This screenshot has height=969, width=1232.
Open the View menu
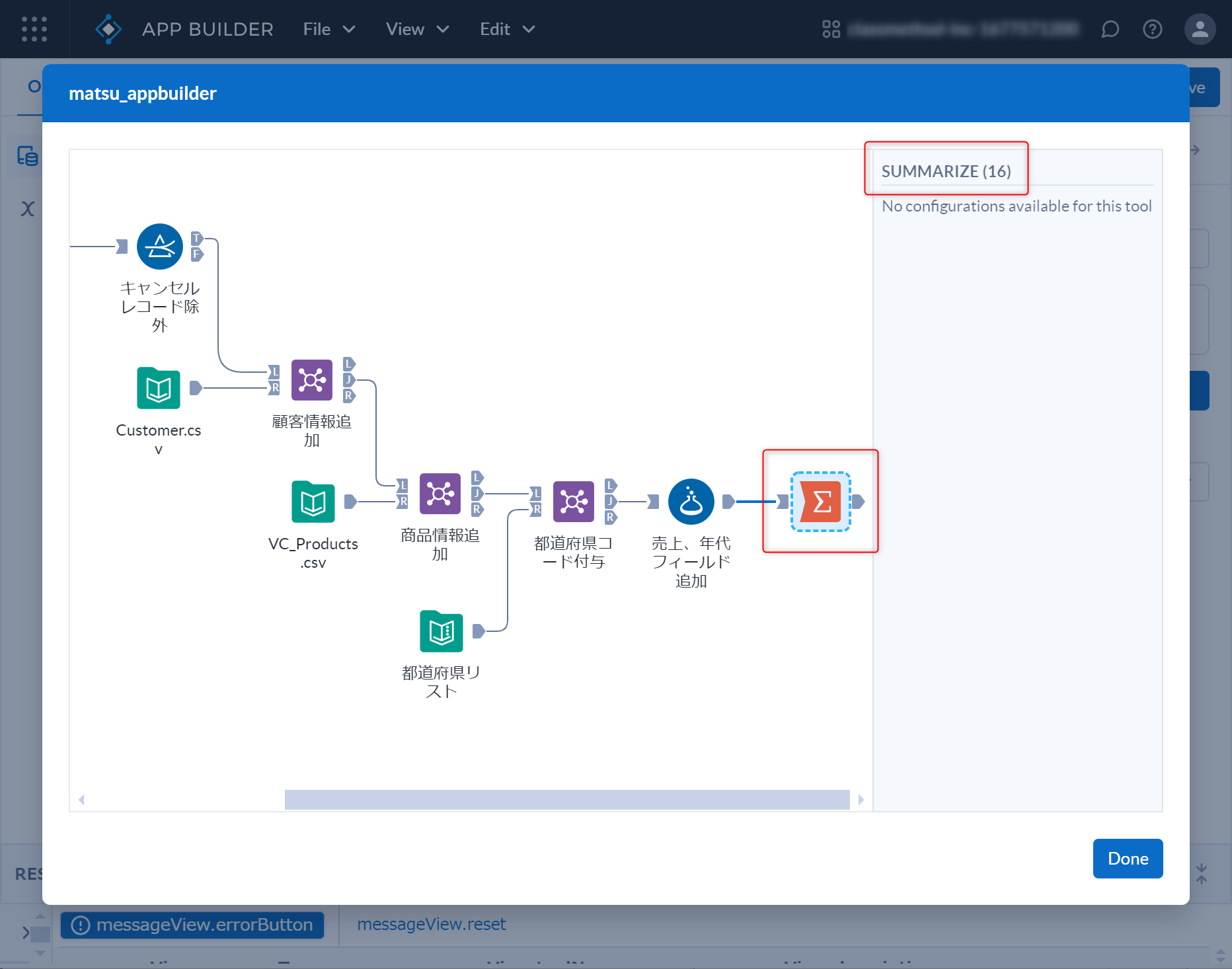pos(416,29)
